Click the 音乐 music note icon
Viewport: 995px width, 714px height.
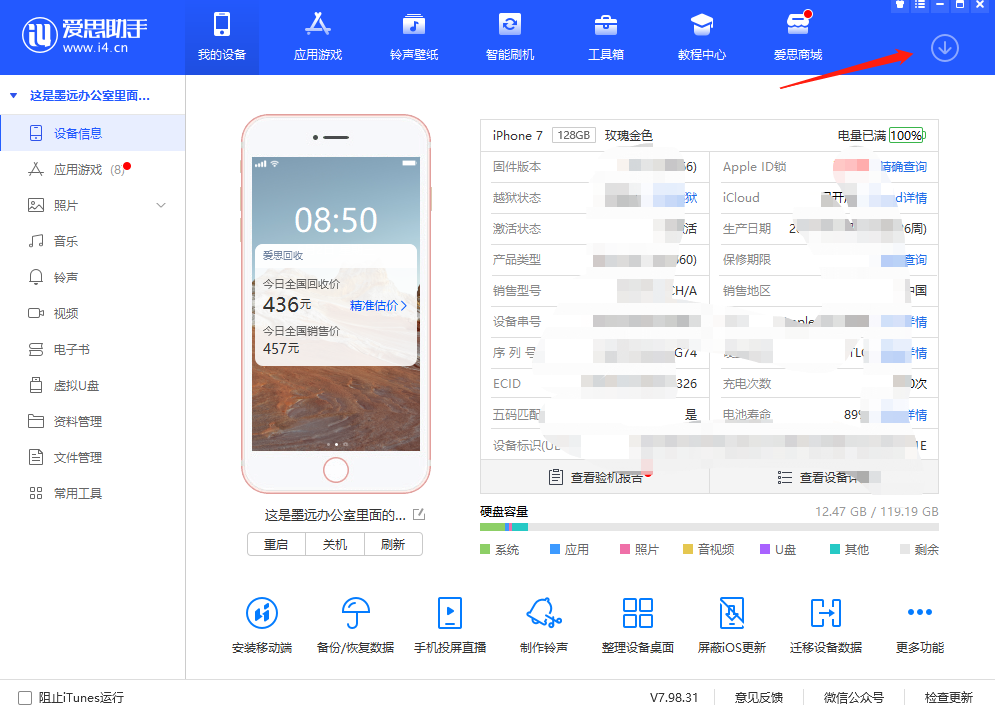[36, 241]
